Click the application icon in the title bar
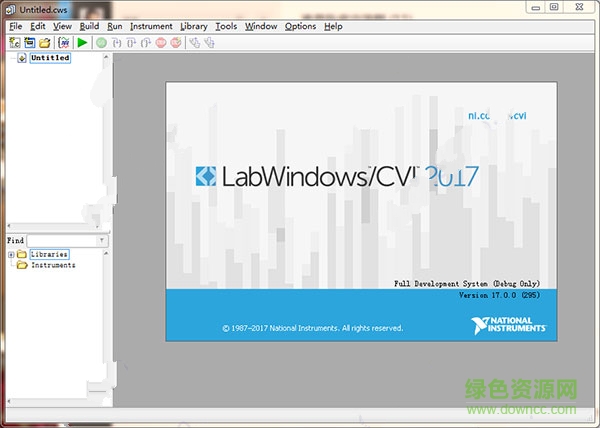Image resolution: width=600 pixels, height=428 pixels. (11, 10)
